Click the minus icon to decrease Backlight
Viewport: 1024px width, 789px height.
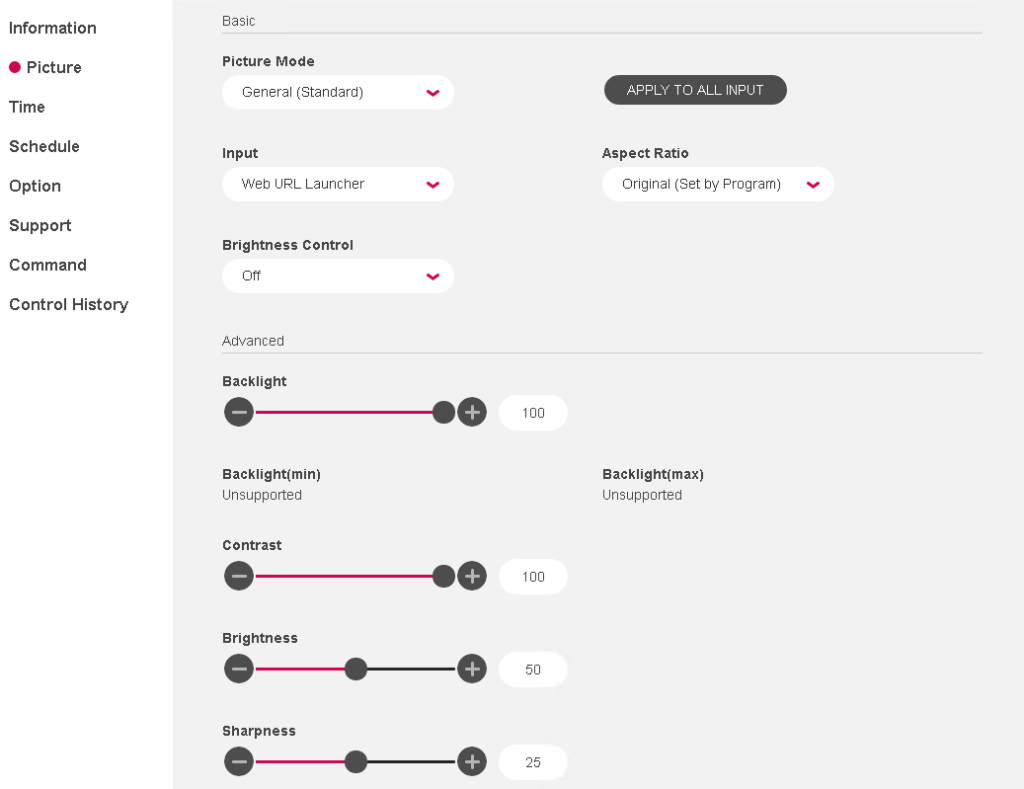click(x=239, y=411)
